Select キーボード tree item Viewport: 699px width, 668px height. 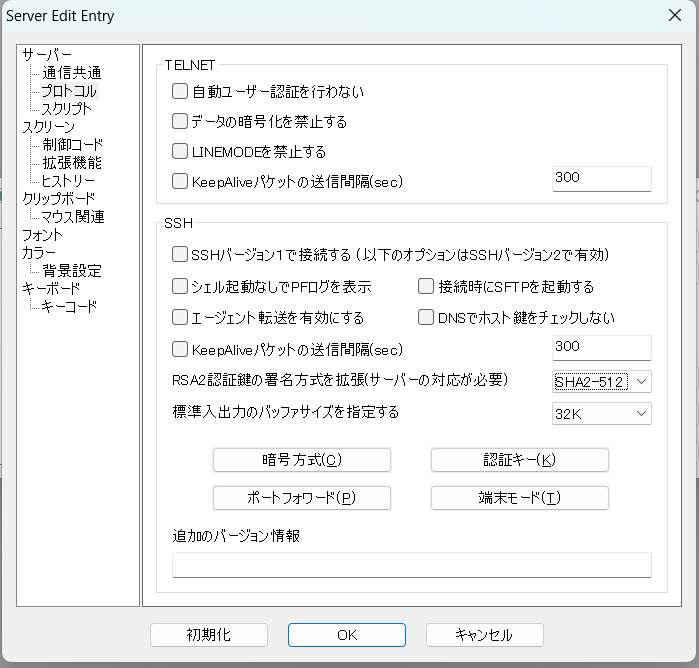point(51,289)
